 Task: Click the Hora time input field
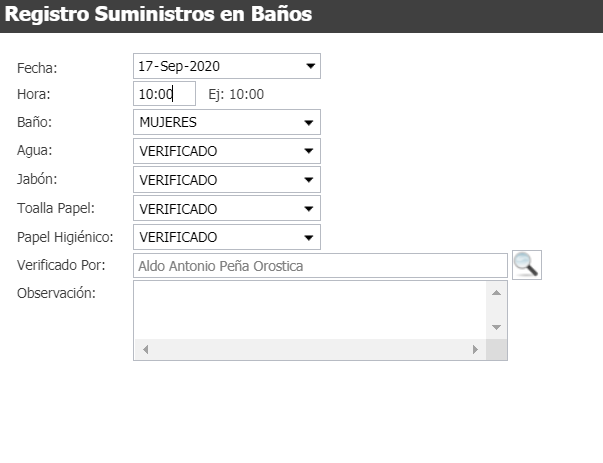164,93
